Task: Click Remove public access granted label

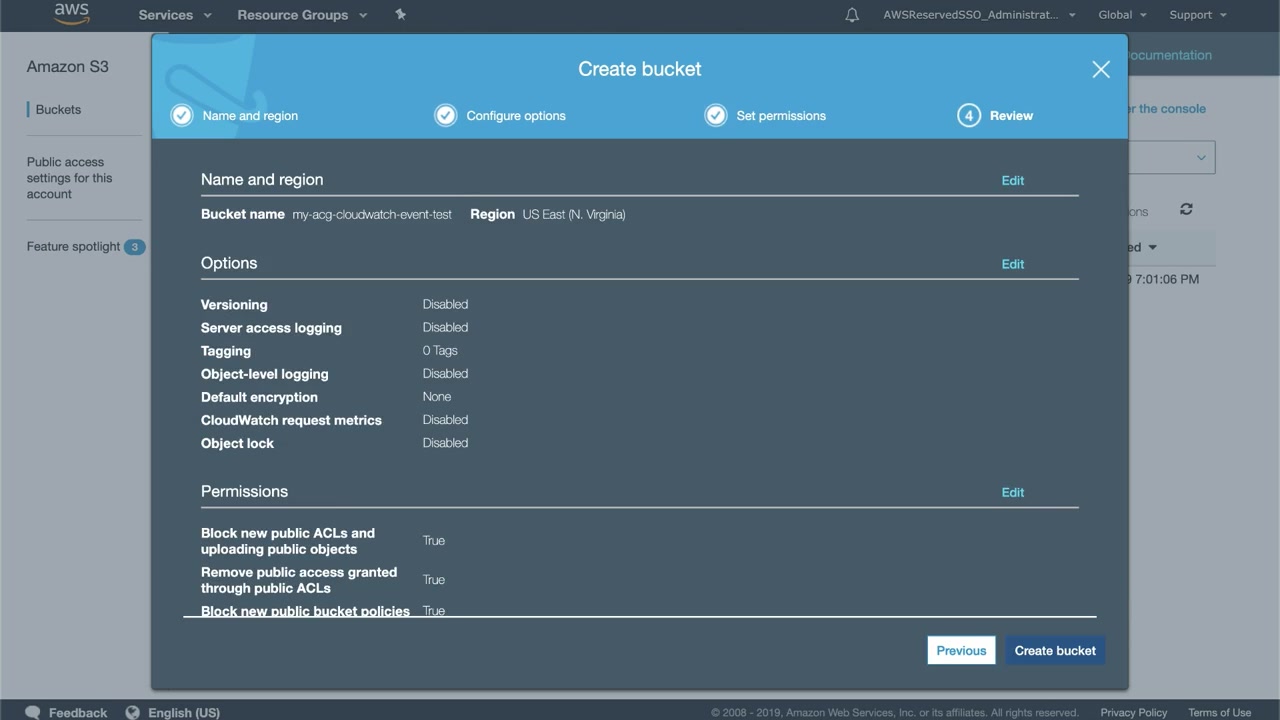Action: tap(299, 580)
